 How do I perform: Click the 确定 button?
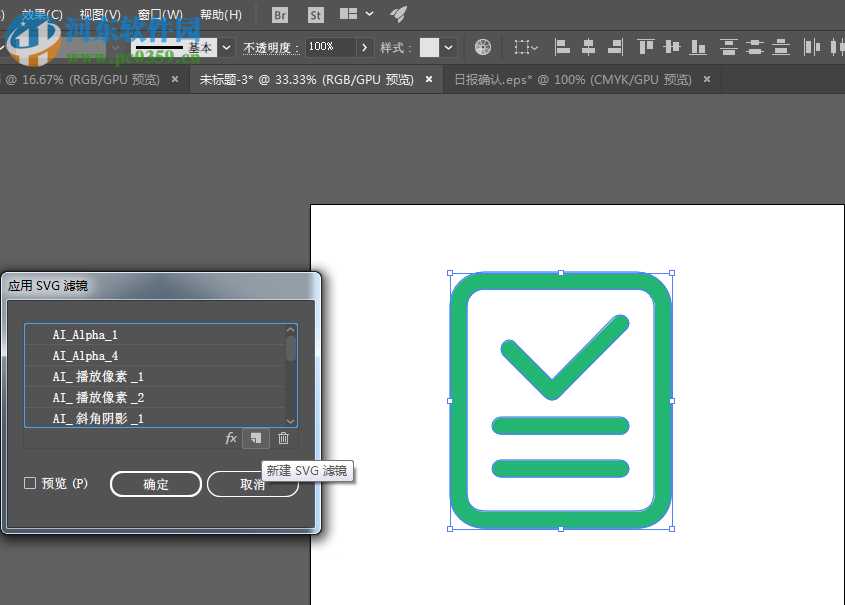tap(156, 484)
